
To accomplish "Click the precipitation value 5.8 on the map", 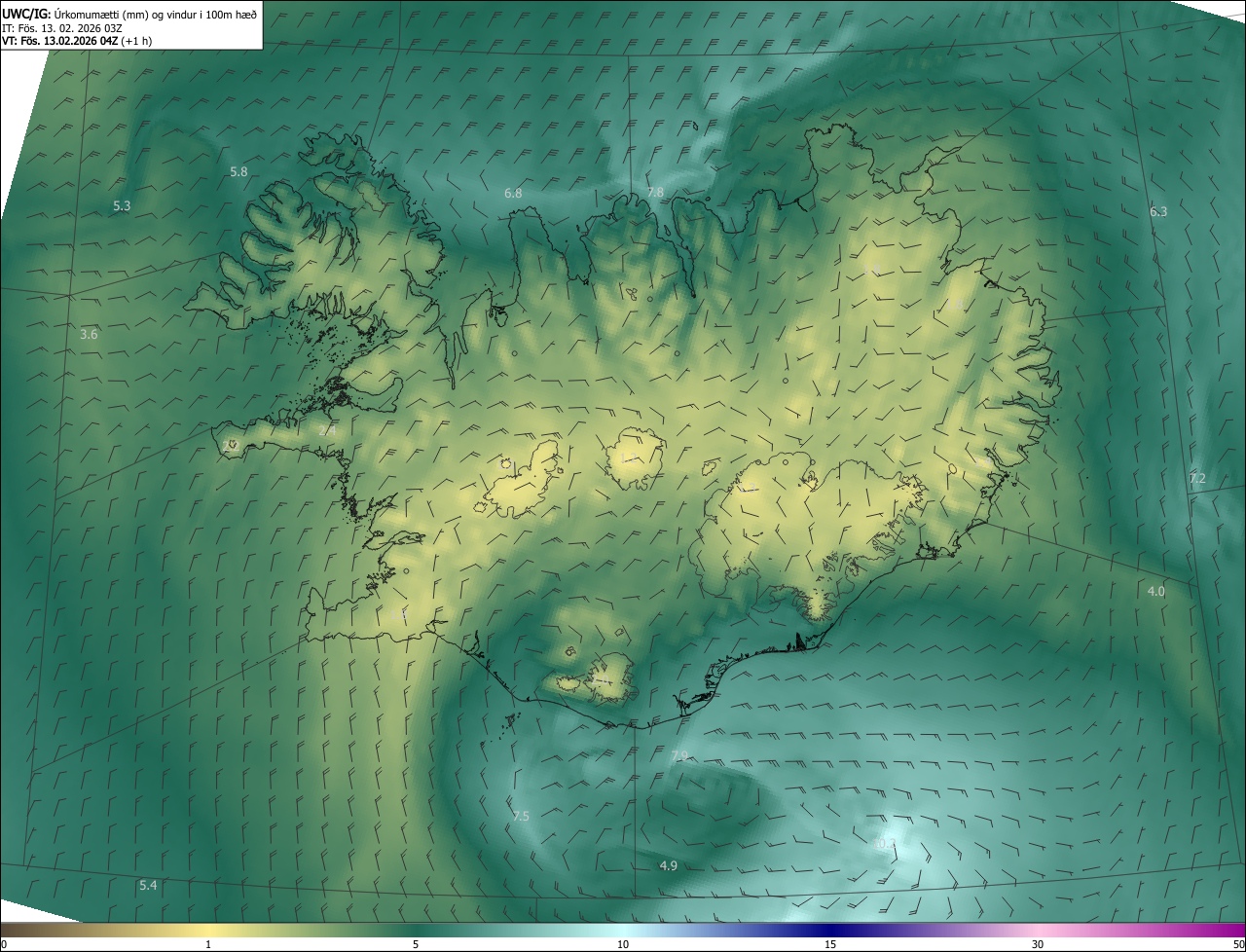I will (x=238, y=171).
